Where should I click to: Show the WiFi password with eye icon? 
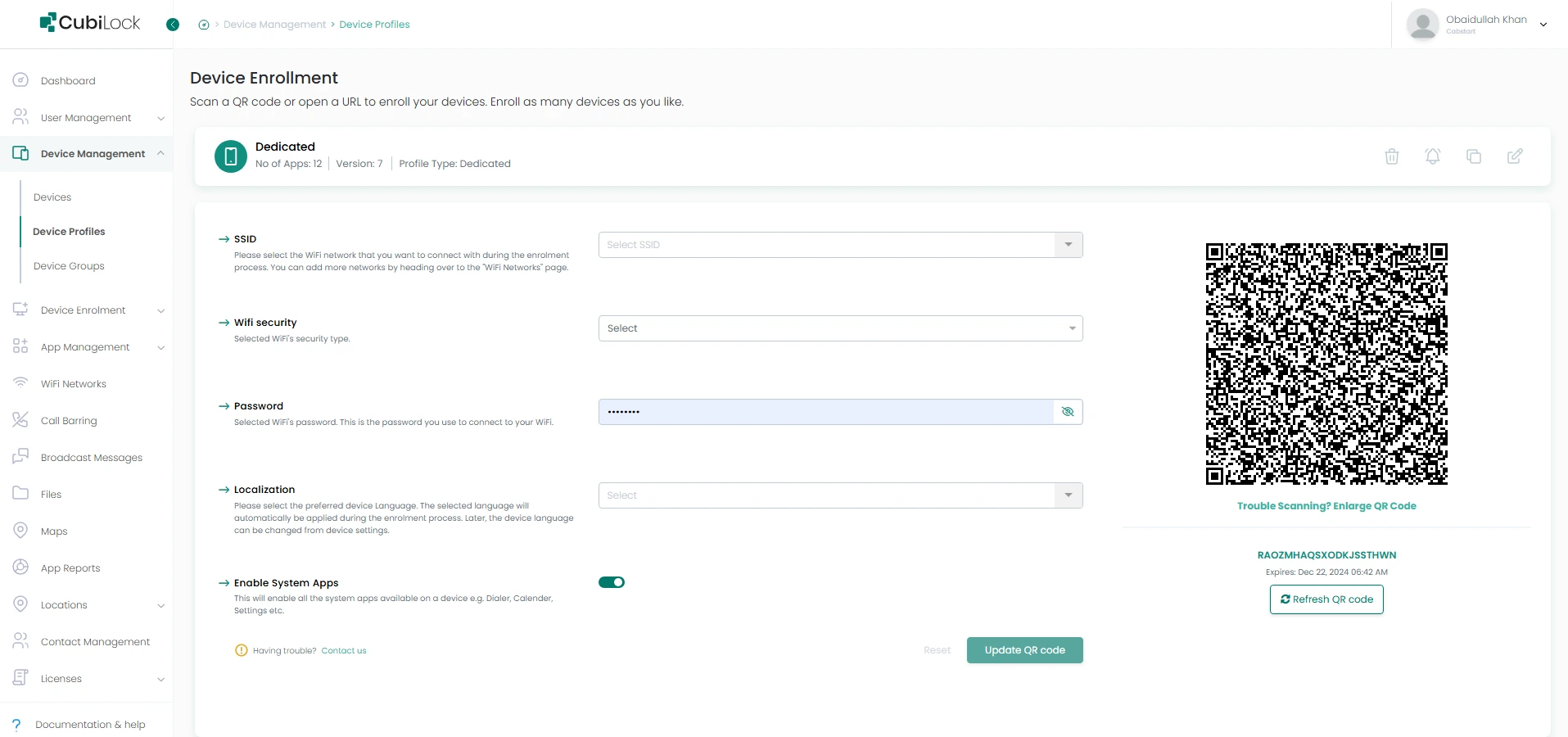click(x=1068, y=412)
